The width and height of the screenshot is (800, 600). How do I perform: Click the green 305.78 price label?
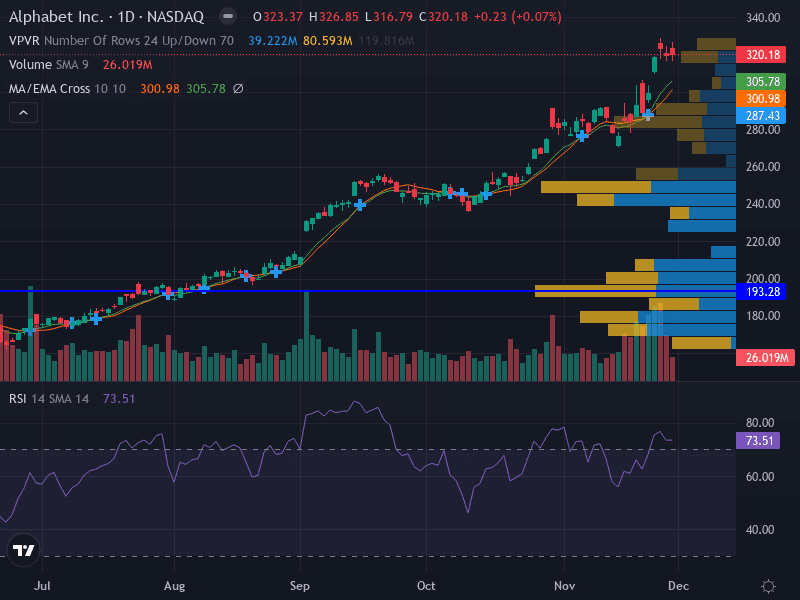(x=762, y=82)
